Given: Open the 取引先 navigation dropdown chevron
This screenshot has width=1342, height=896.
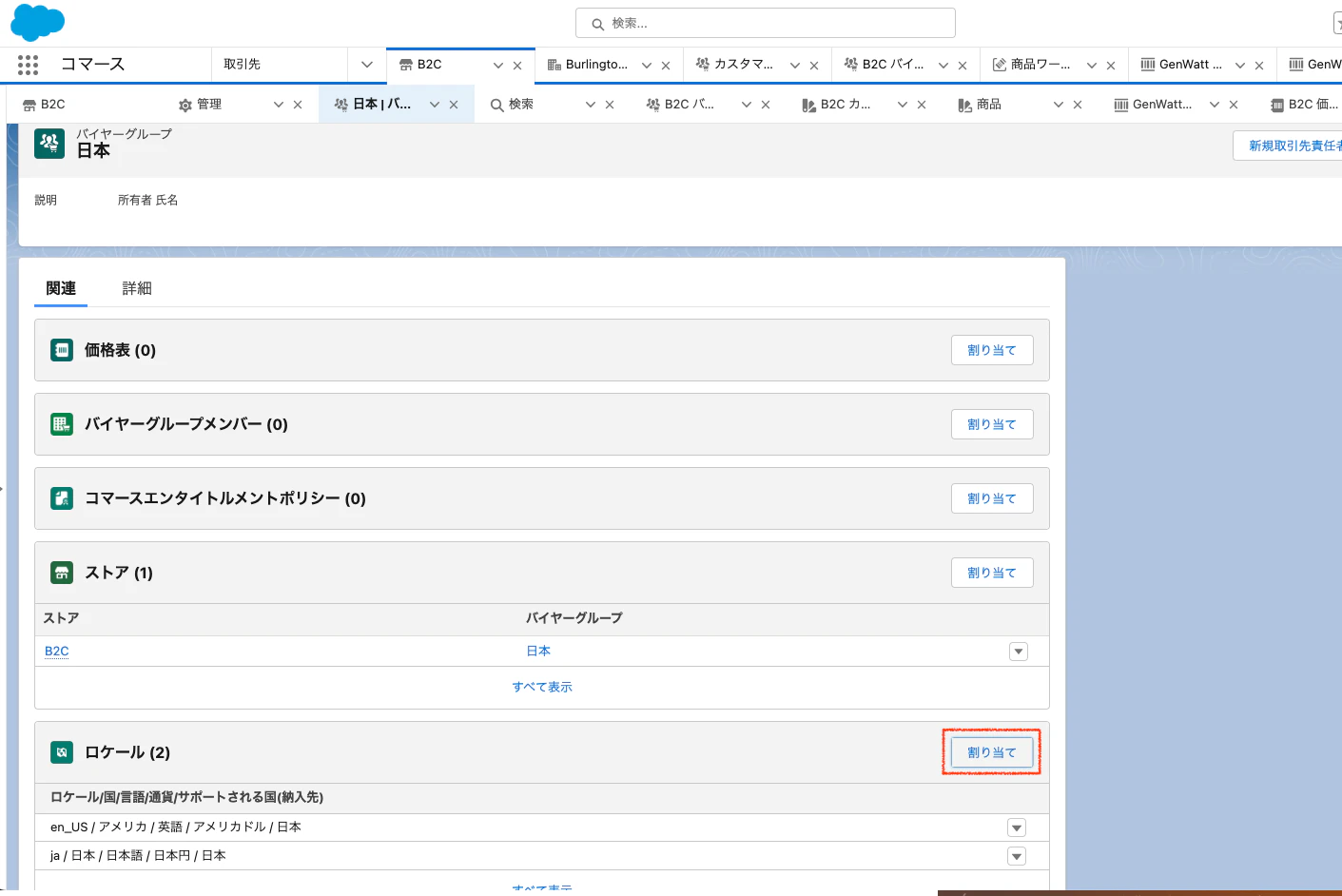Looking at the screenshot, I should [x=367, y=65].
